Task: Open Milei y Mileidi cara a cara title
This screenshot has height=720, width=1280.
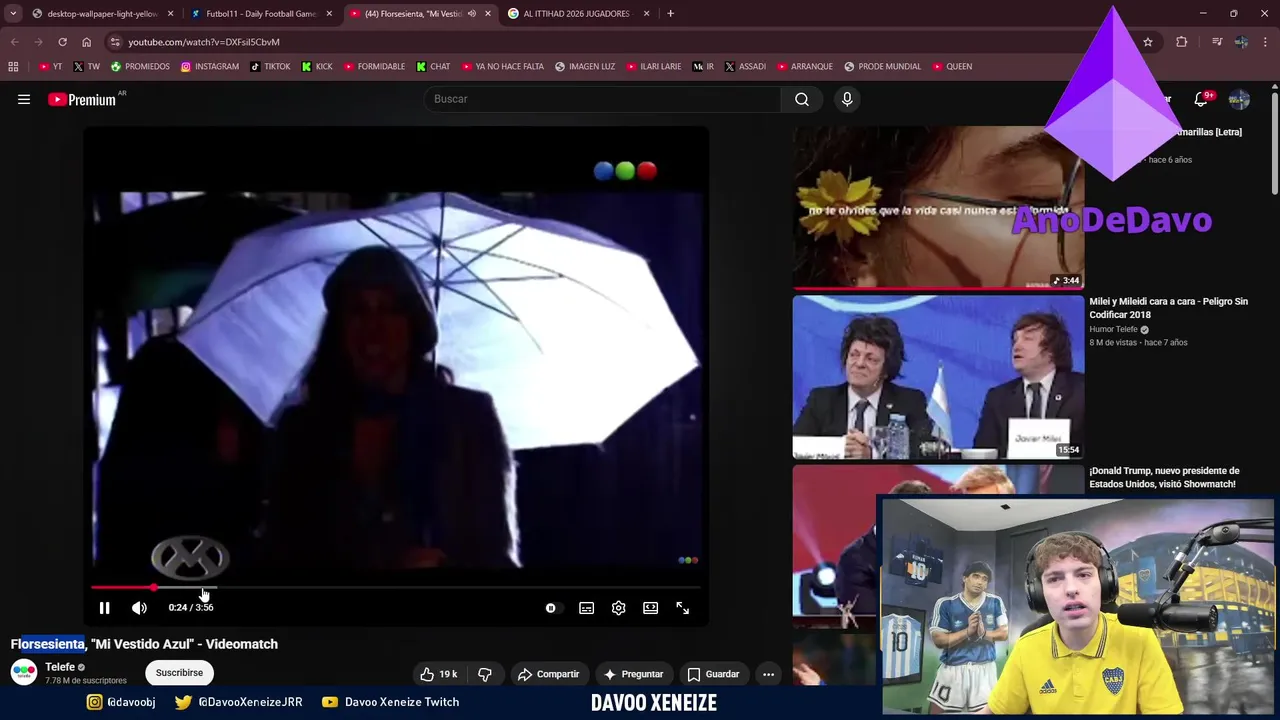Action: coord(1168,308)
